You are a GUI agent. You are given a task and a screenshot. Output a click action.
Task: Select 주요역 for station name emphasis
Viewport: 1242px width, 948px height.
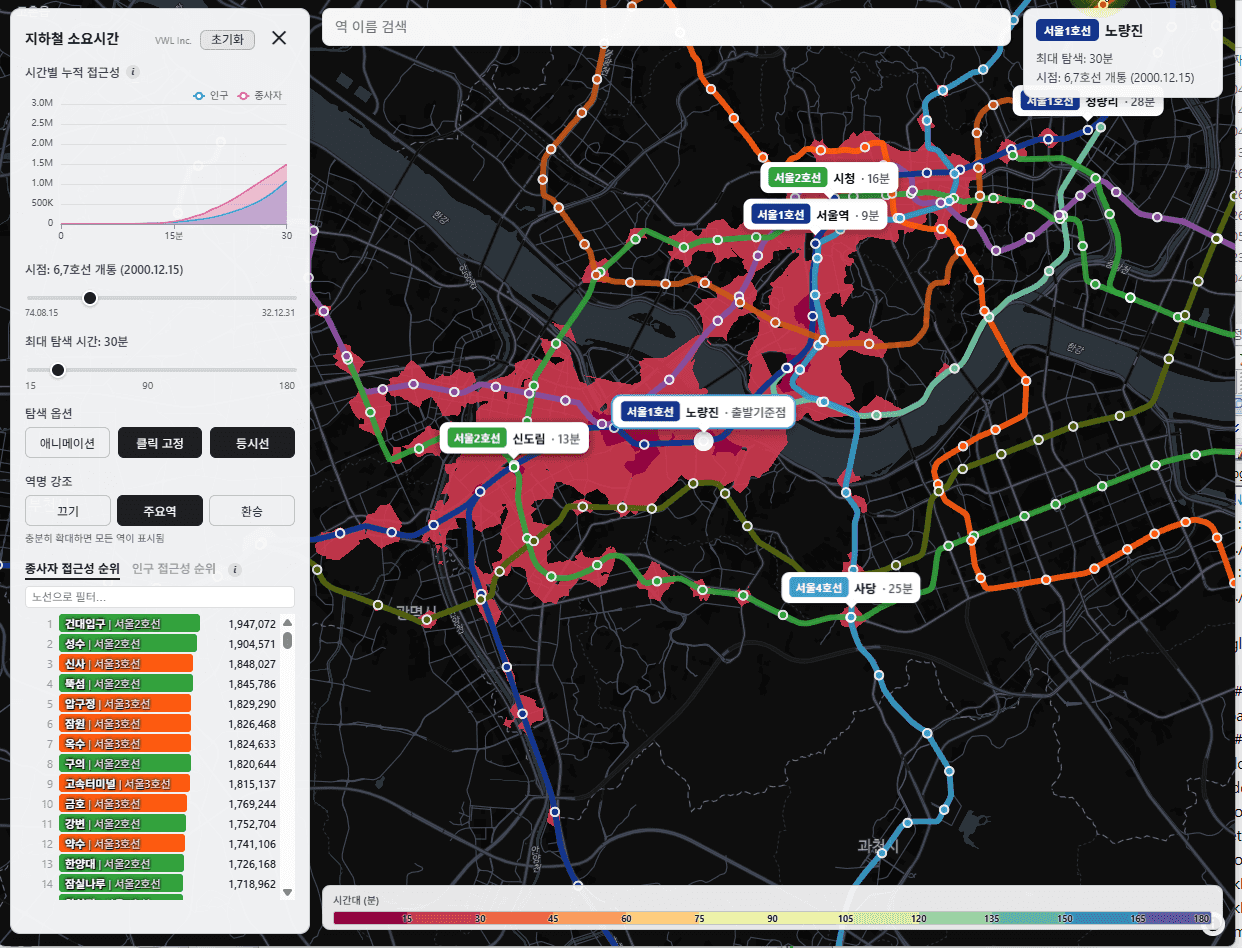[x=160, y=510]
